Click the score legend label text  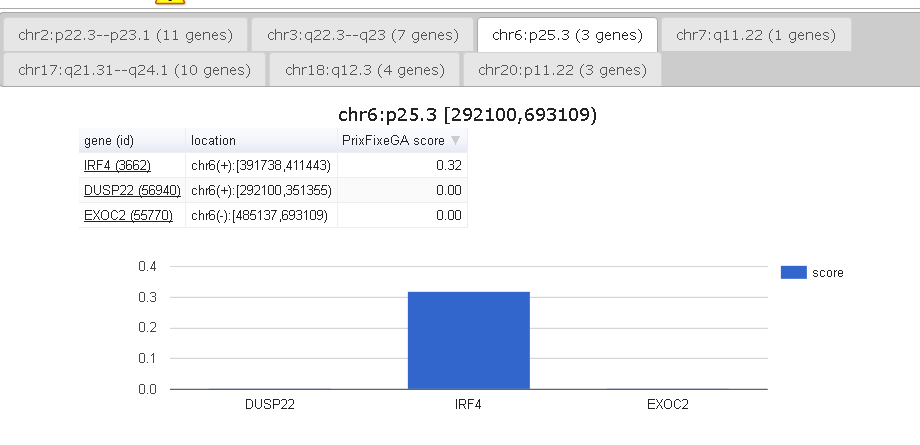tap(827, 272)
